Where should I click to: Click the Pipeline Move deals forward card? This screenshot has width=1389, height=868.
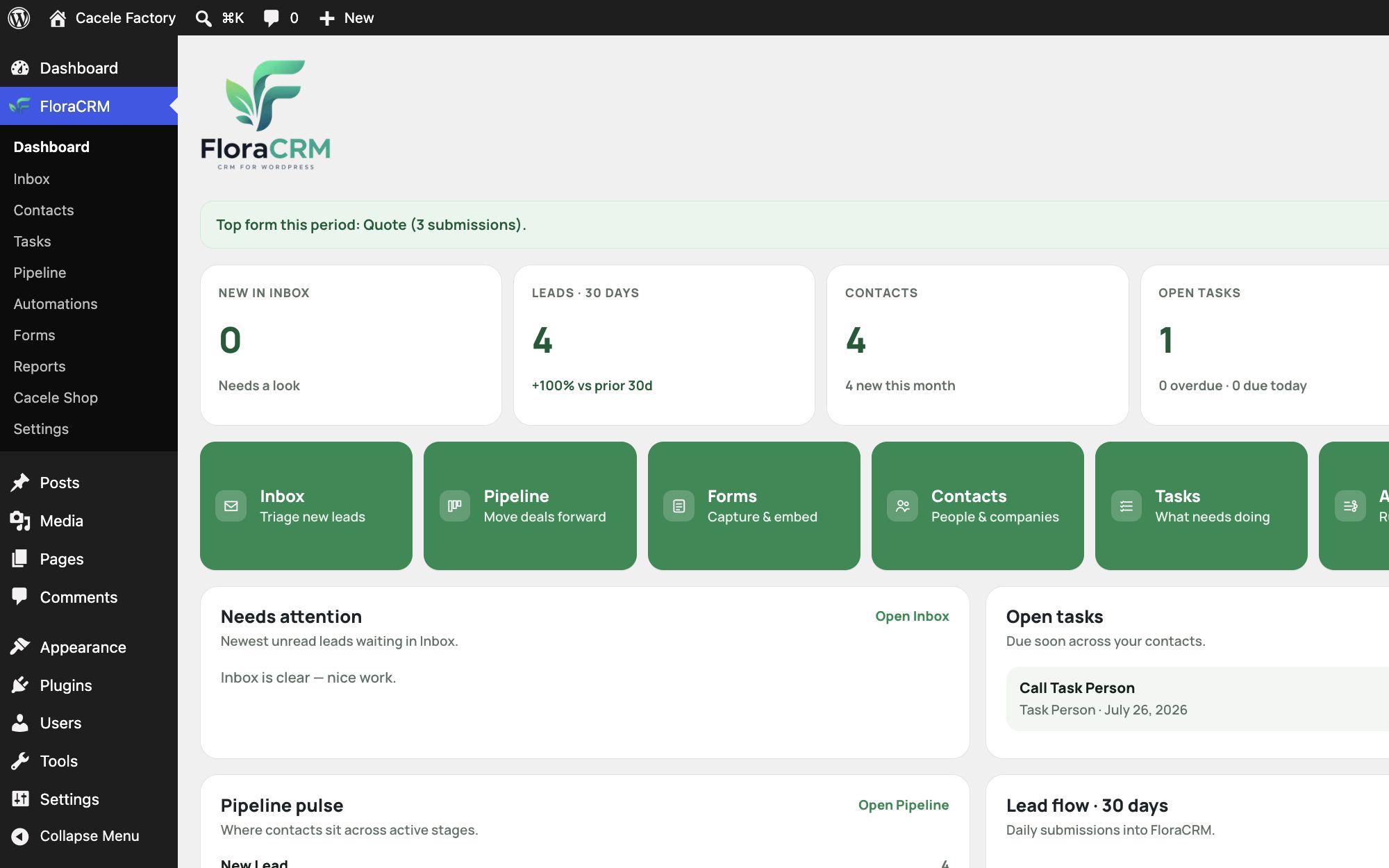tap(530, 506)
